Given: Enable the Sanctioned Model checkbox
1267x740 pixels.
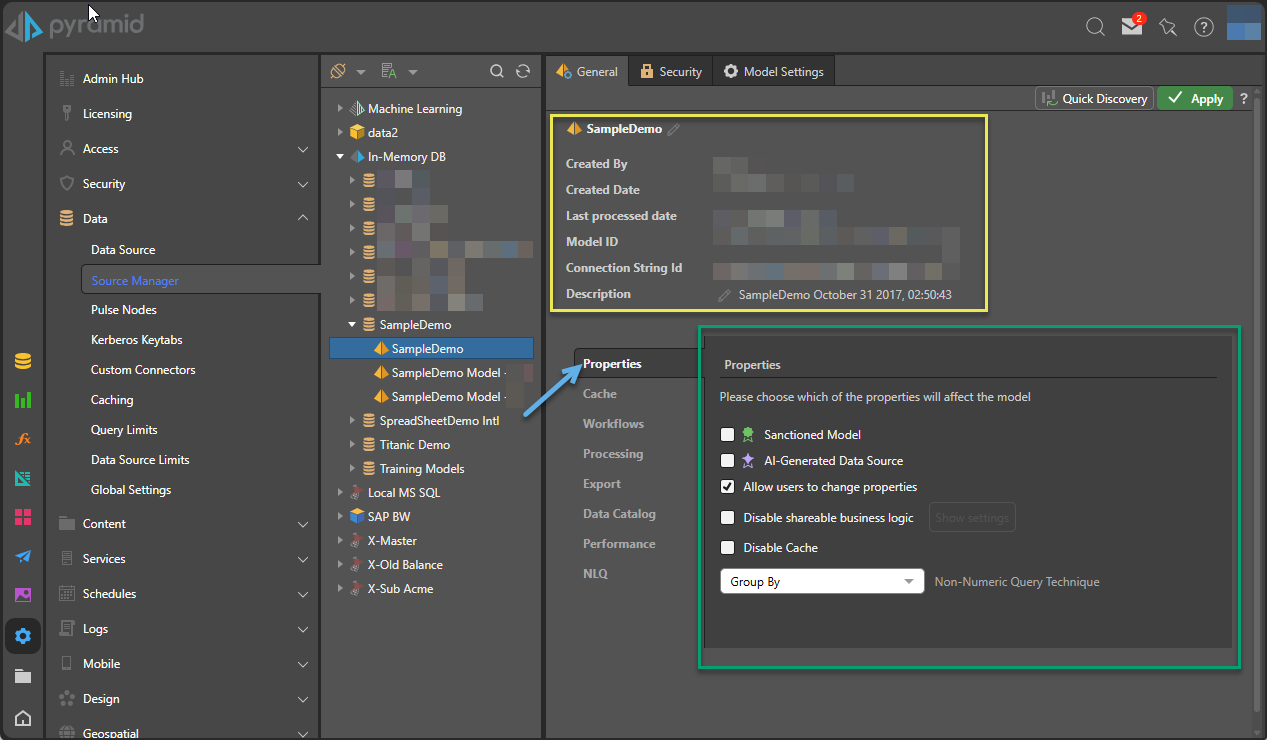Looking at the screenshot, I should 727,435.
